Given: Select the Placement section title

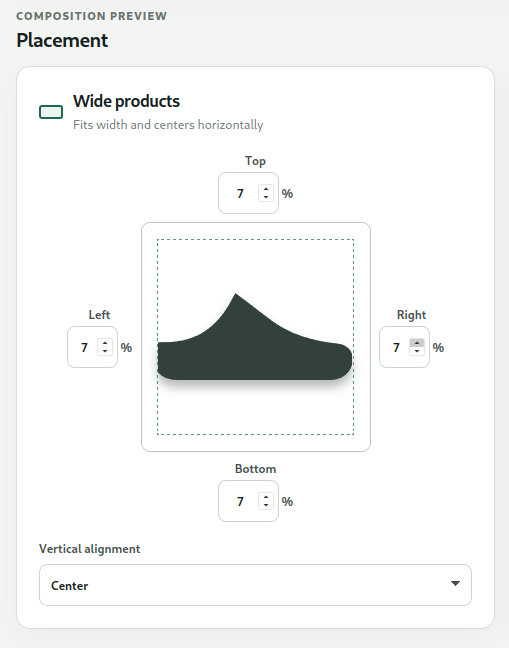Looking at the screenshot, I should 62,40.
